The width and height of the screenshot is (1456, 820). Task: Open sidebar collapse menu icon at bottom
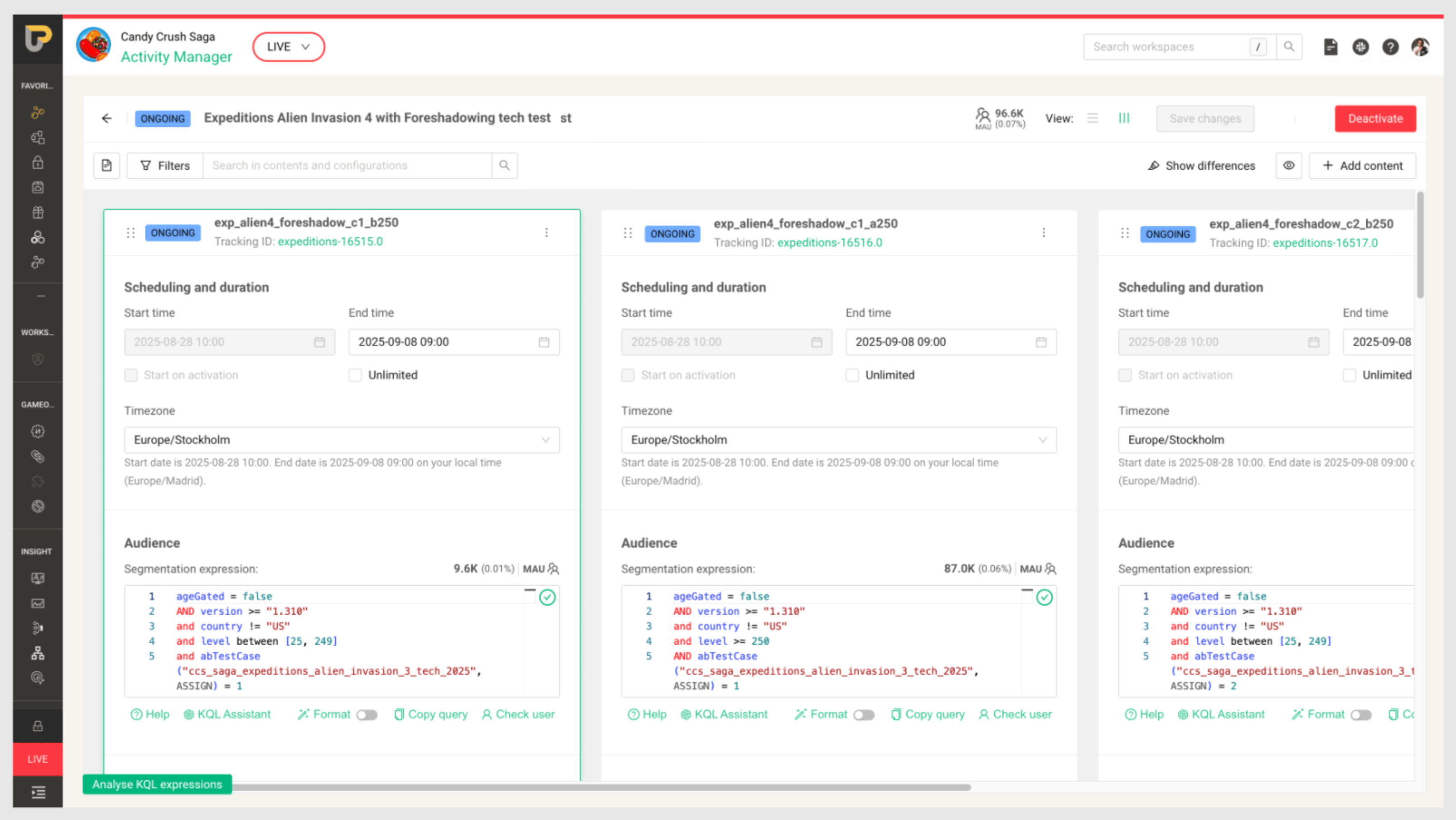38,792
